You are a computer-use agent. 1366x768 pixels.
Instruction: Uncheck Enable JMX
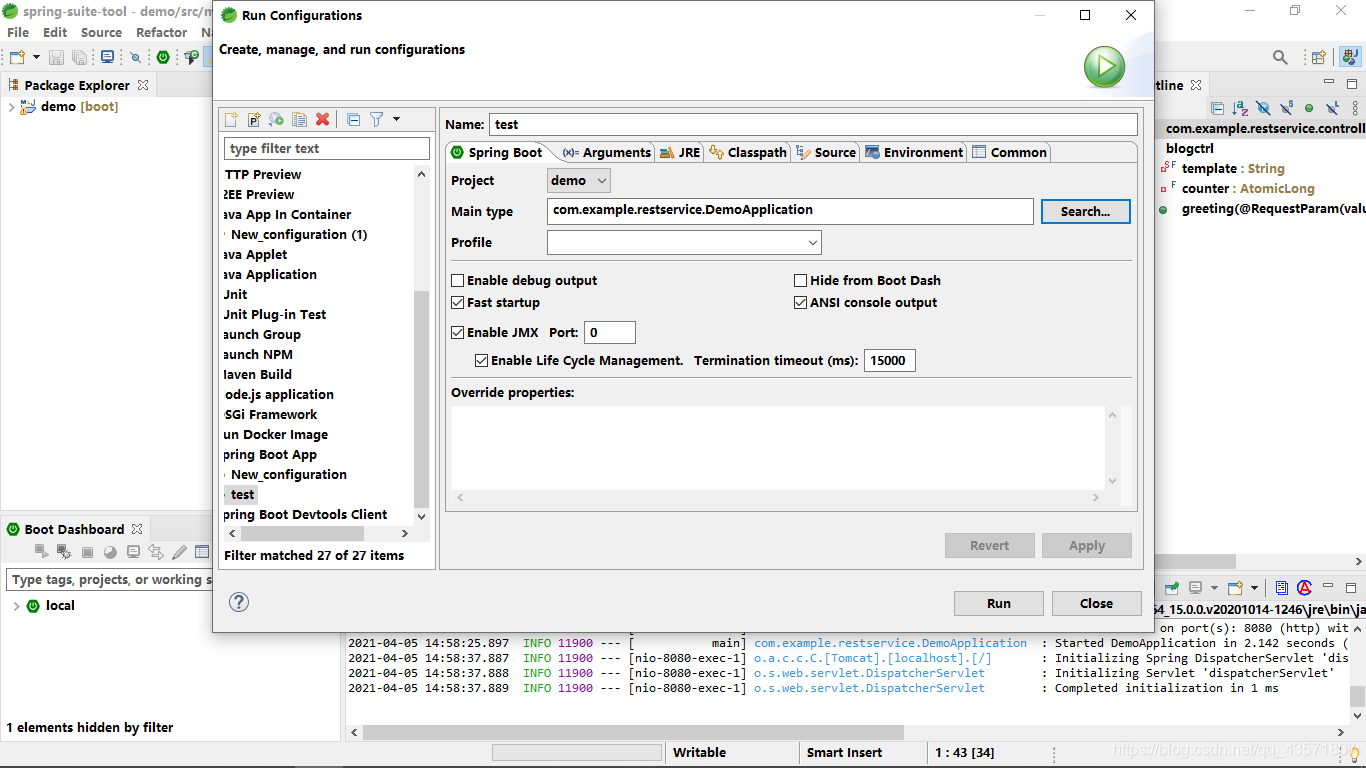458,333
